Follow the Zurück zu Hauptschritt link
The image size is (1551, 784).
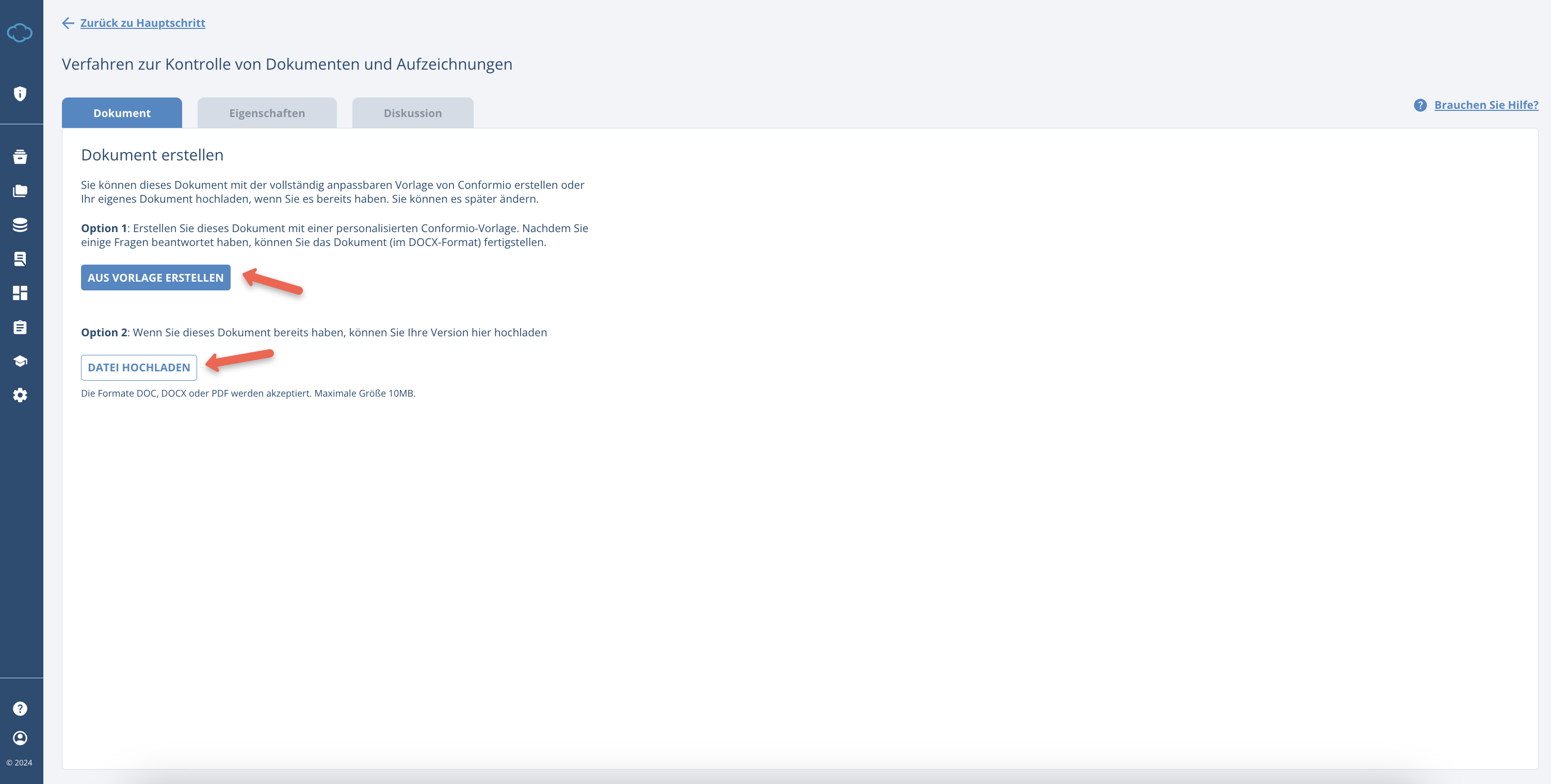(142, 23)
